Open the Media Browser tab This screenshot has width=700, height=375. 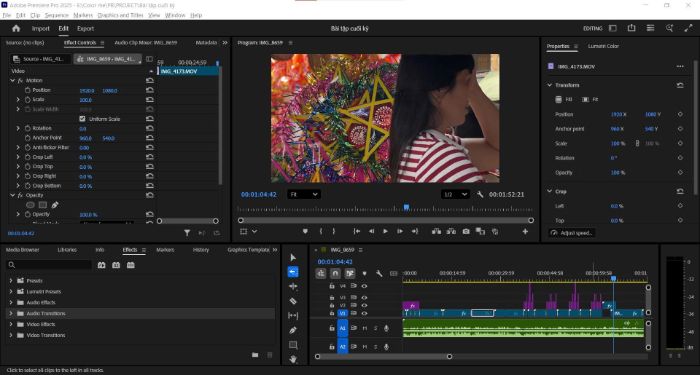[x=22, y=250]
